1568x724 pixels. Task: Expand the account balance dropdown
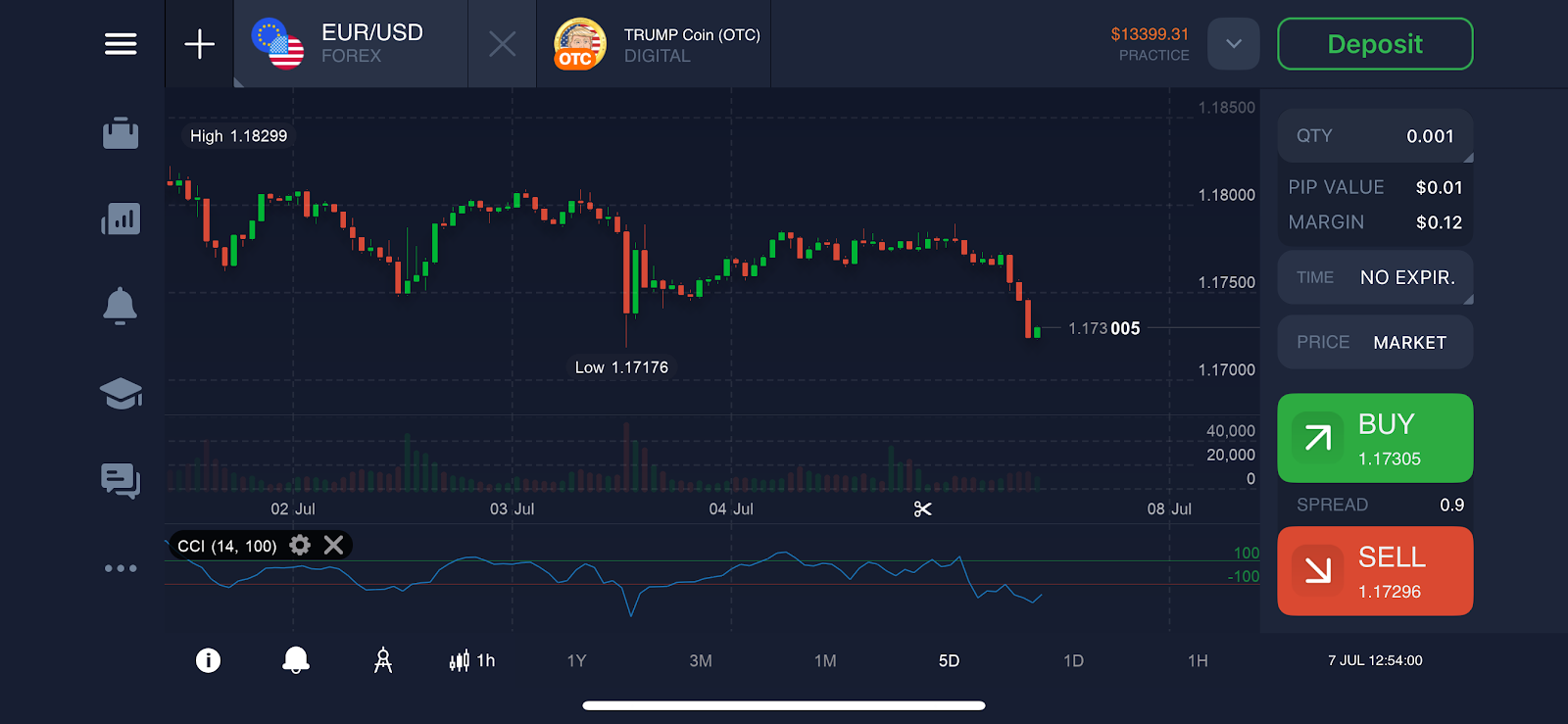click(1233, 44)
